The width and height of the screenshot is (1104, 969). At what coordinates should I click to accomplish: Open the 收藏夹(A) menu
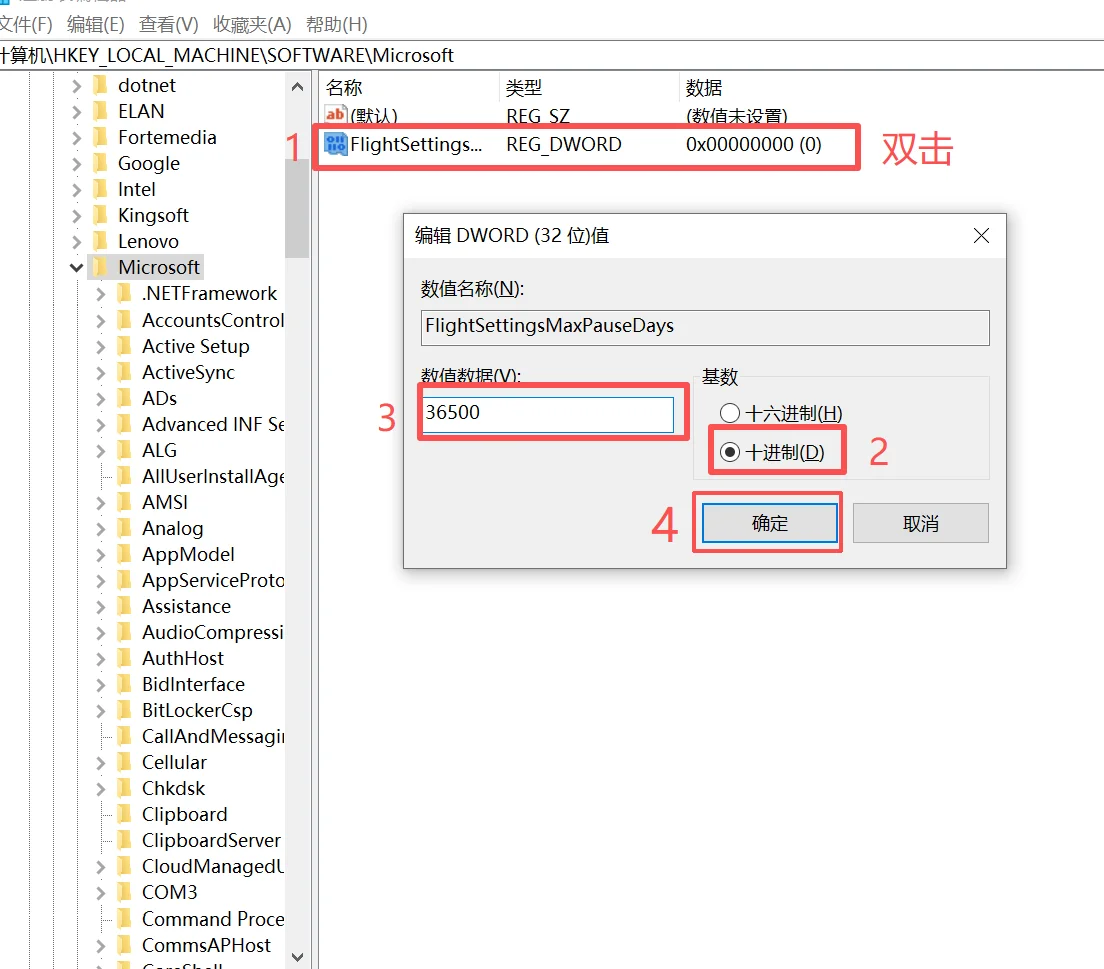coord(252,25)
